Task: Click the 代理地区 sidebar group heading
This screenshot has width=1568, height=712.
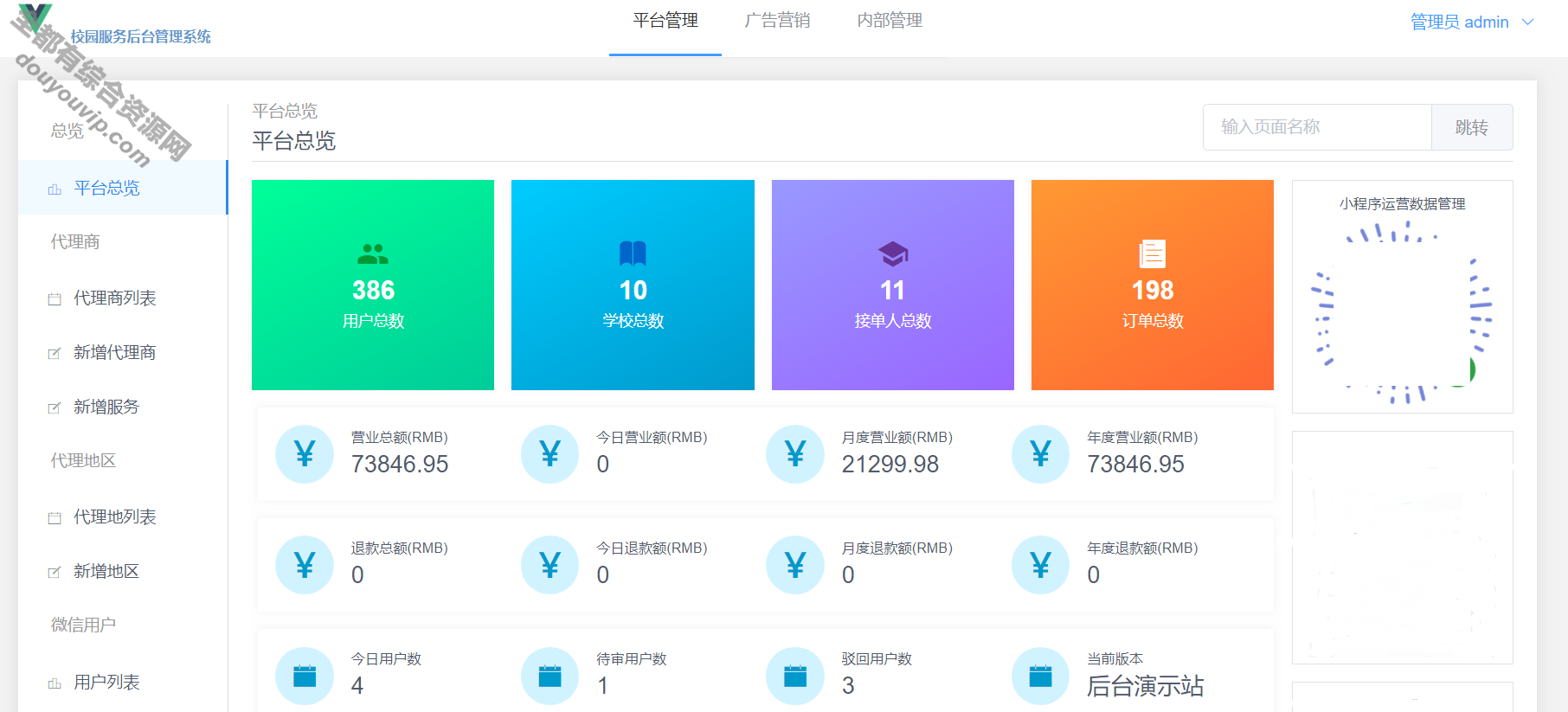Action: pyautogui.click(x=83, y=461)
